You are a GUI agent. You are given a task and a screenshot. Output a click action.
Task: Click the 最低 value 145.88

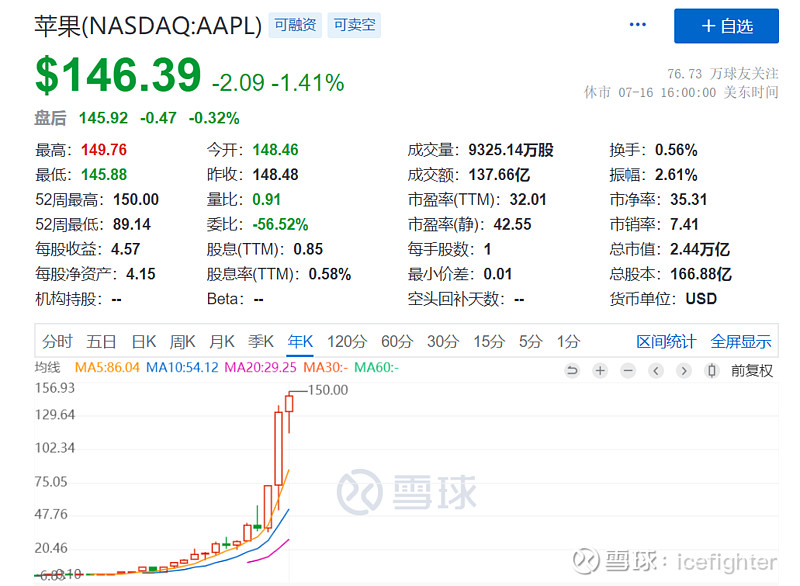pos(104,174)
